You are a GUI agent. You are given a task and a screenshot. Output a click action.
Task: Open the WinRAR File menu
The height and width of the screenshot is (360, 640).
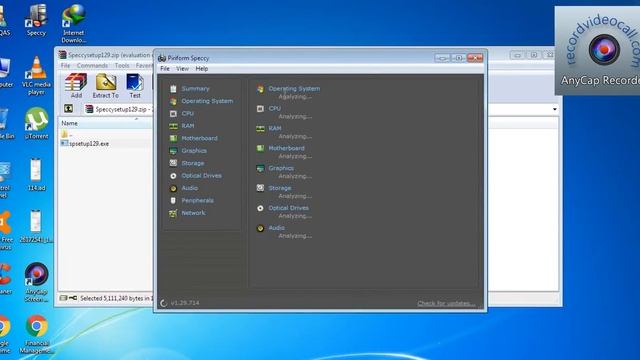(65, 65)
